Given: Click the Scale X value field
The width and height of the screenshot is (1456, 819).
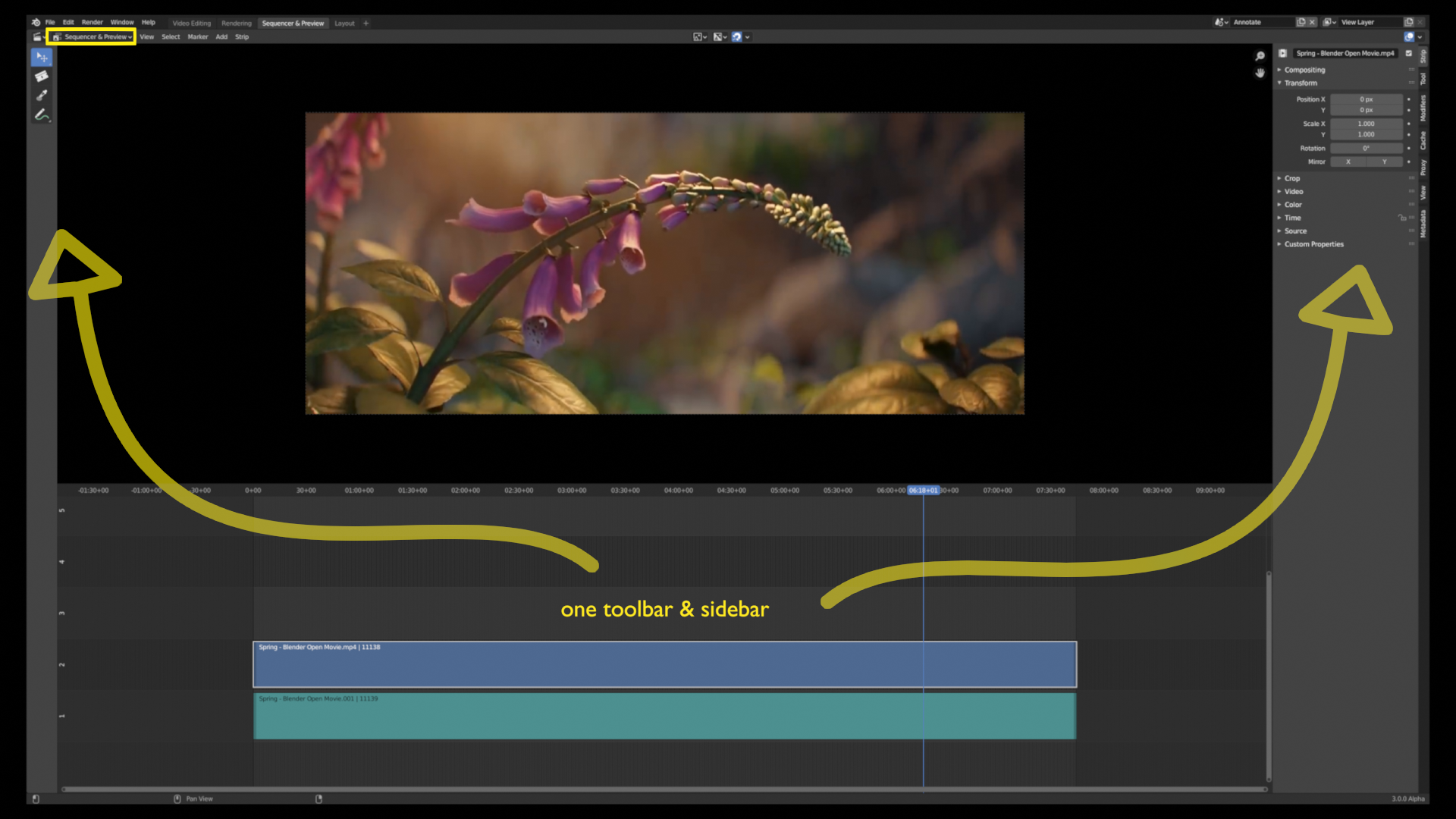Looking at the screenshot, I should (1366, 124).
